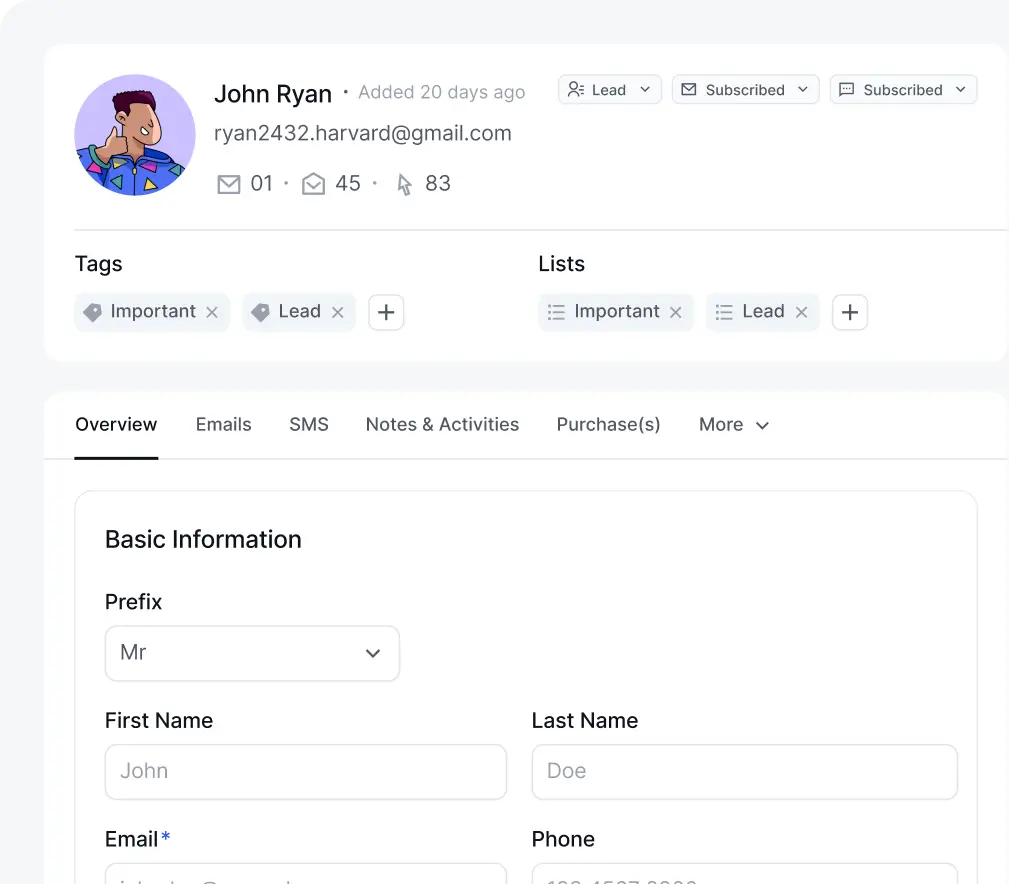Image resolution: width=1009 pixels, height=884 pixels.
Task: Click the opened emails icon next to 45
Action: [313, 184]
